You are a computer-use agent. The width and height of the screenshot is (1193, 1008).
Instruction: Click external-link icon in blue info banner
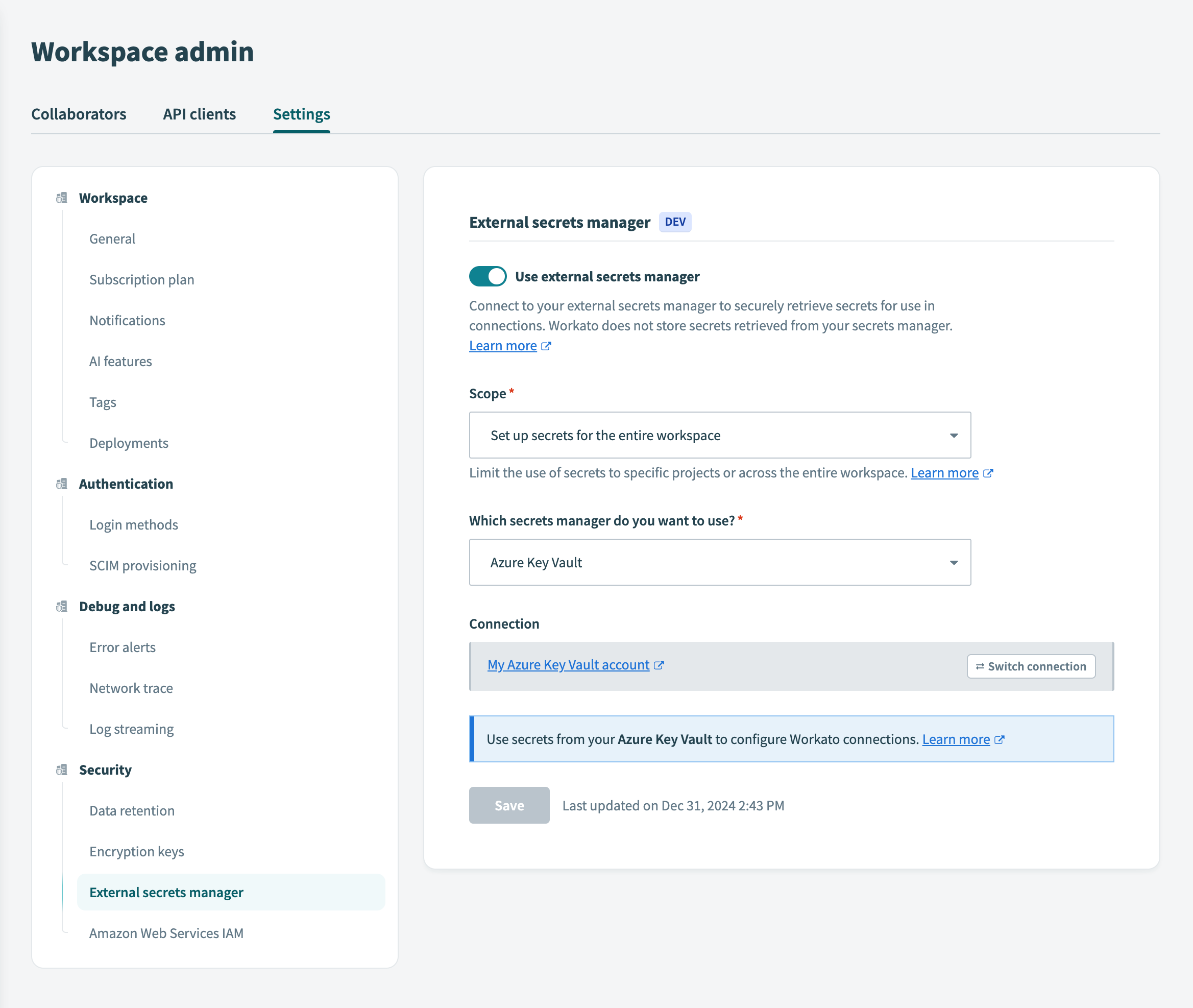(1000, 739)
